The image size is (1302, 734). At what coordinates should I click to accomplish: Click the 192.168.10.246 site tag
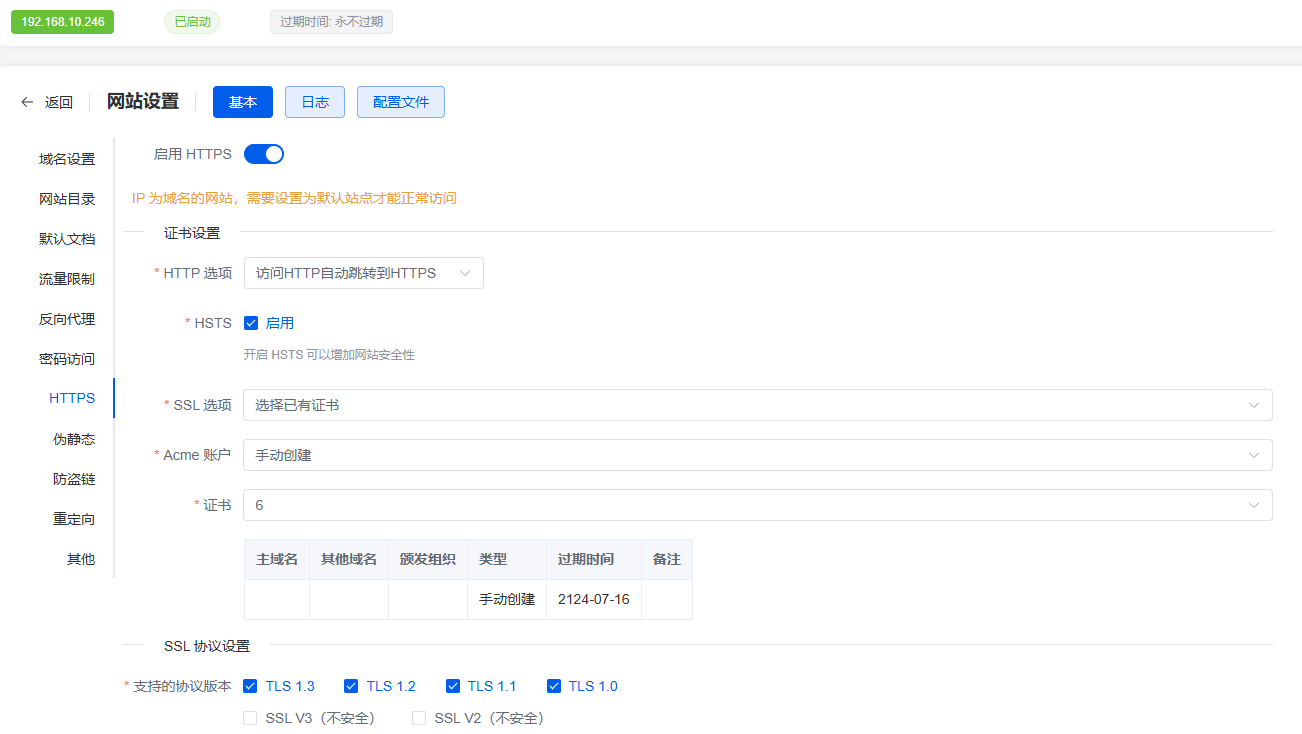[62, 22]
